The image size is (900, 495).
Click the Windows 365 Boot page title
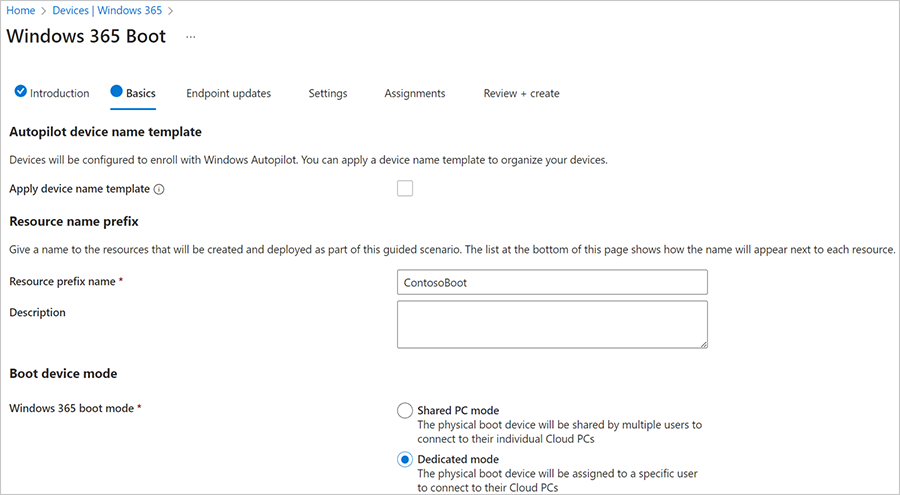click(x=86, y=36)
